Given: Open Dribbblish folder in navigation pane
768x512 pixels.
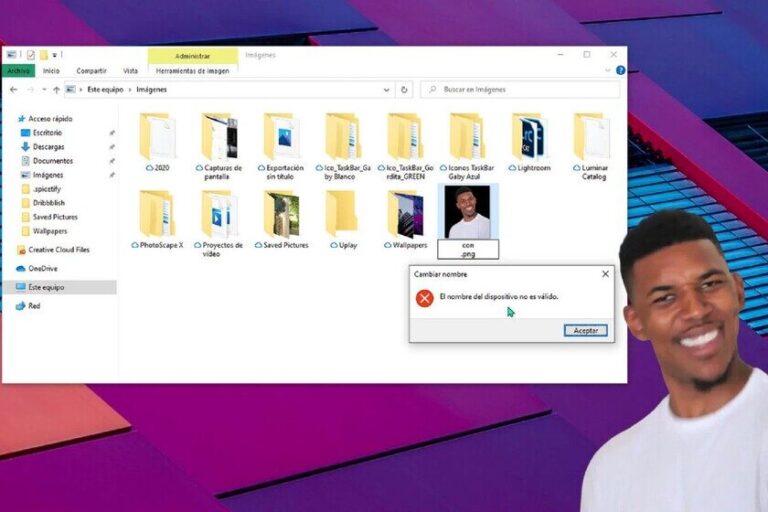Looking at the screenshot, I should (x=43, y=203).
